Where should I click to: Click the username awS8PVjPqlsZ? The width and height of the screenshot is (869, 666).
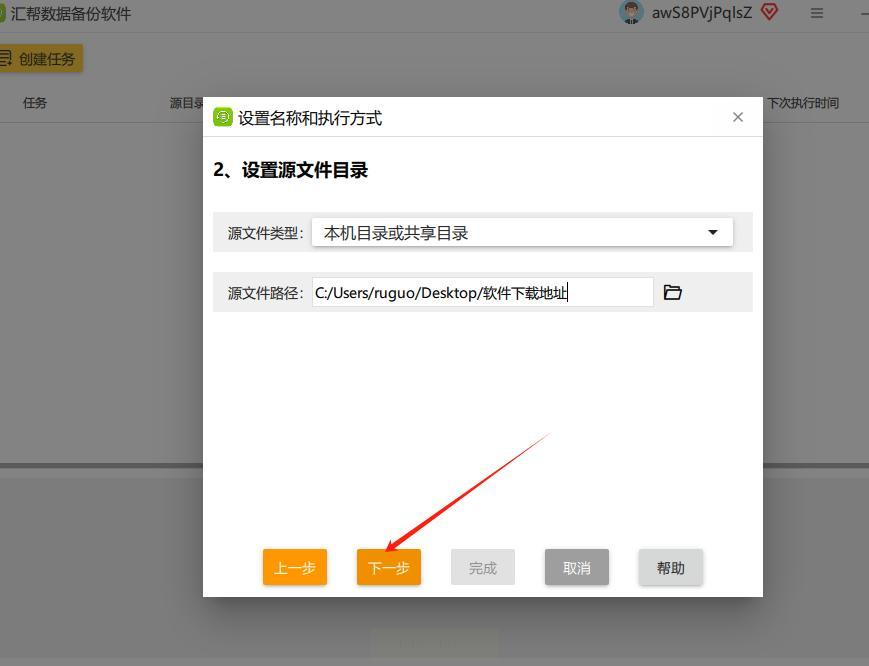pyautogui.click(x=702, y=13)
